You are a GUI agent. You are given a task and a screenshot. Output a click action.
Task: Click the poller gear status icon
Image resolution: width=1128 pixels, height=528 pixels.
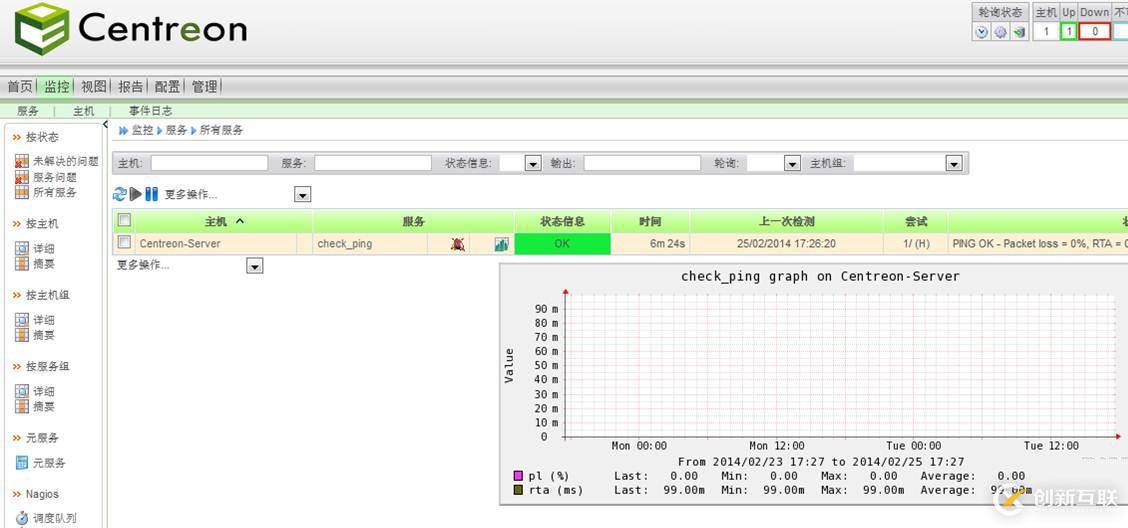(1001, 32)
